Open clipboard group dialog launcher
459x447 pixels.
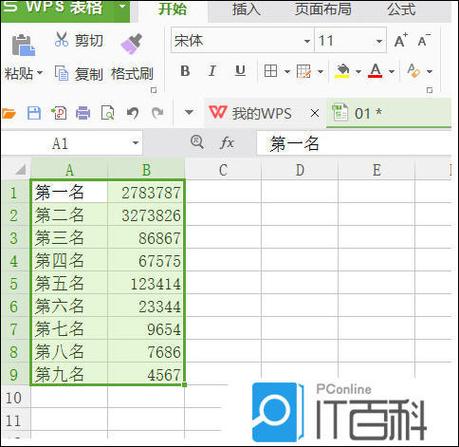(x=154, y=90)
